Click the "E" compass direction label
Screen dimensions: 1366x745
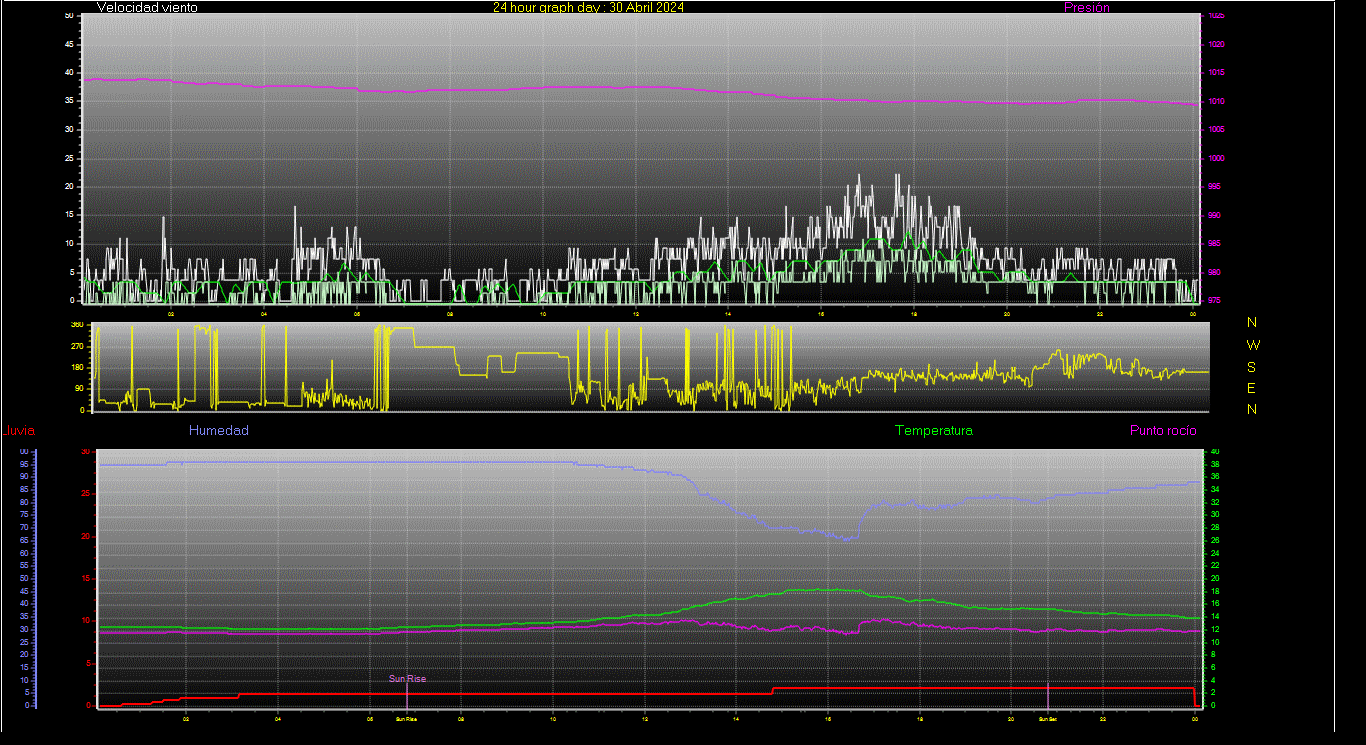point(1252,388)
